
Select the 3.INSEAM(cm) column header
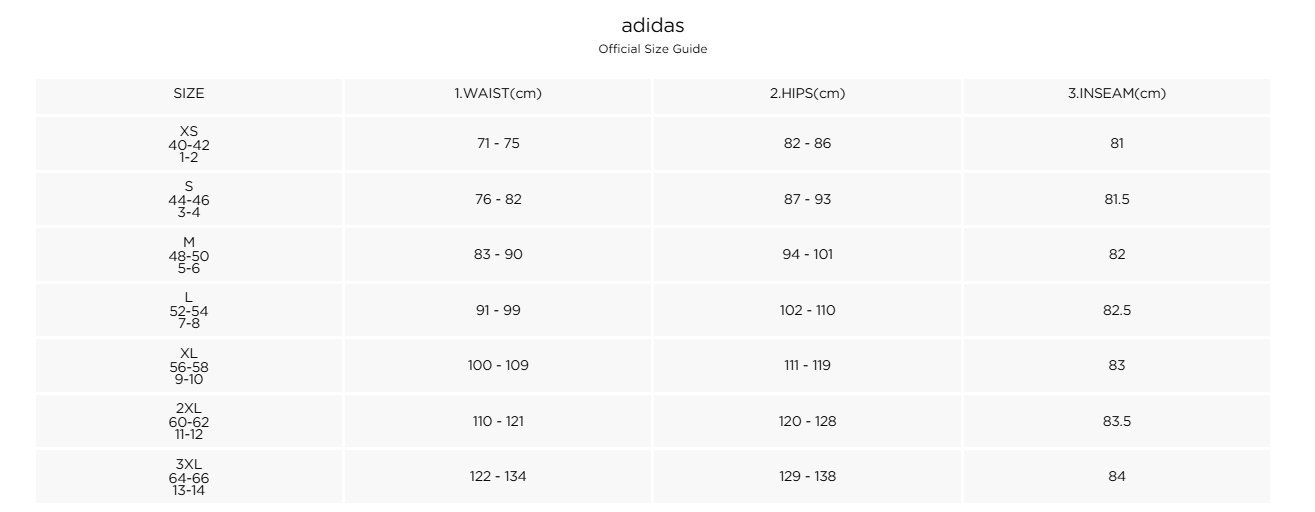1117,94
